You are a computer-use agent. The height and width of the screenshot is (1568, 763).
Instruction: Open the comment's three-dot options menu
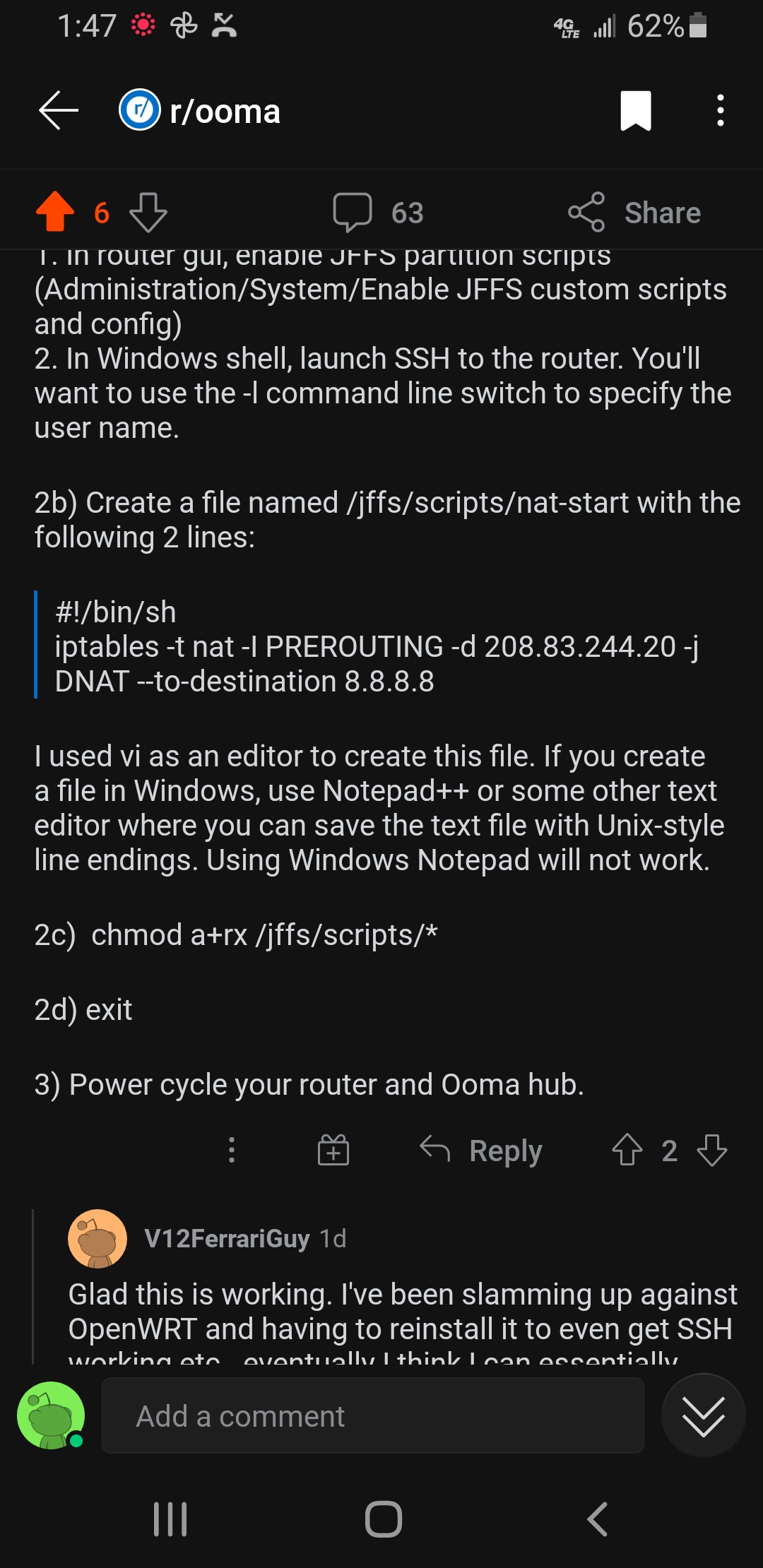pyautogui.click(x=231, y=1151)
